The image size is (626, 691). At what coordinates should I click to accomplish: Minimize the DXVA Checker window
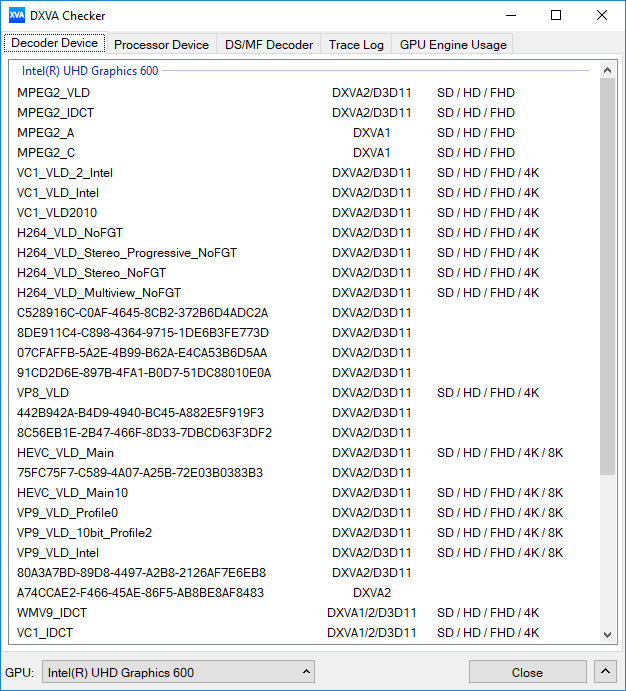coord(511,15)
